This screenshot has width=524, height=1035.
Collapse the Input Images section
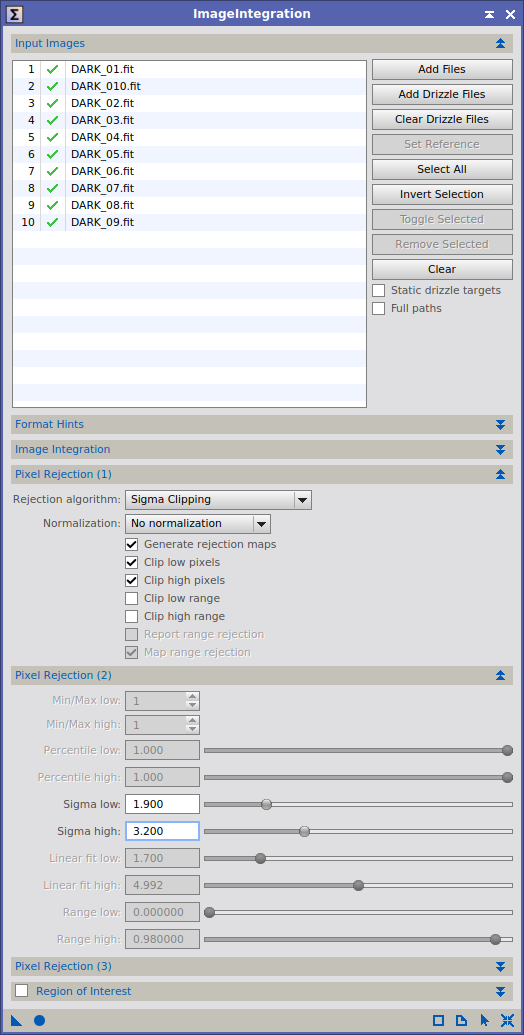tap(500, 44)
